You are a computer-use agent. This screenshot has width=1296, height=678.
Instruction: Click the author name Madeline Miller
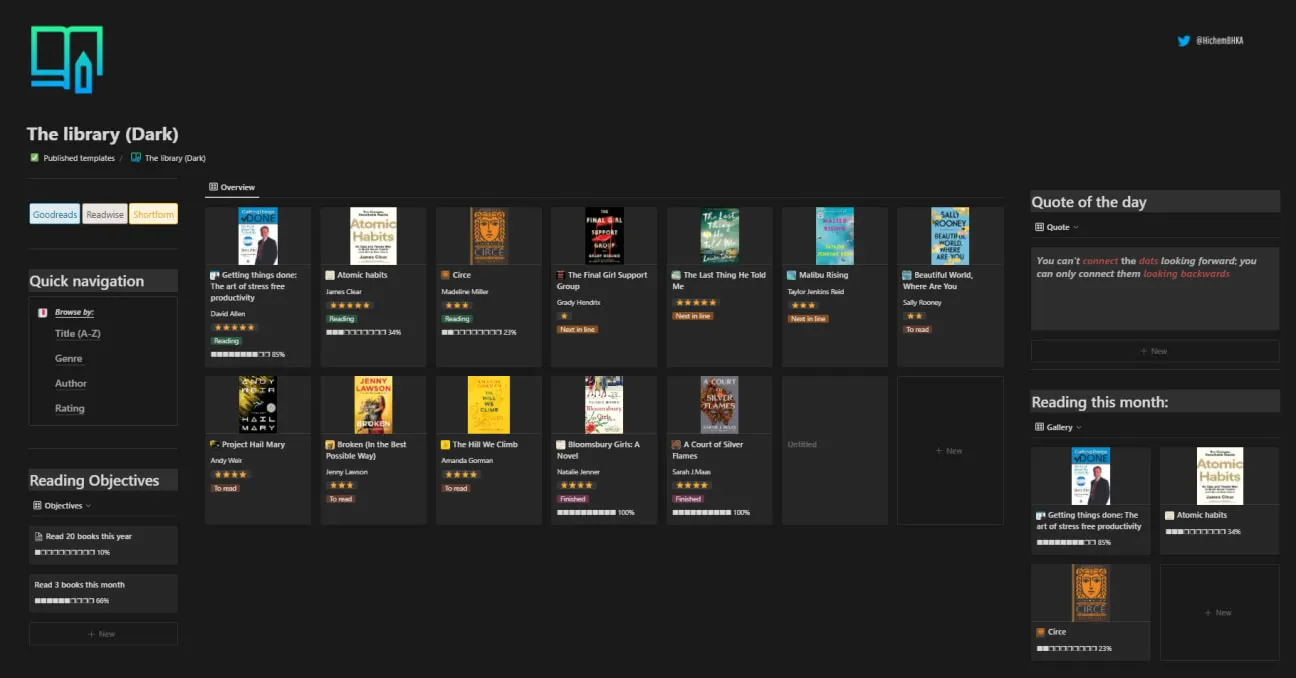(x=465, y=291)
